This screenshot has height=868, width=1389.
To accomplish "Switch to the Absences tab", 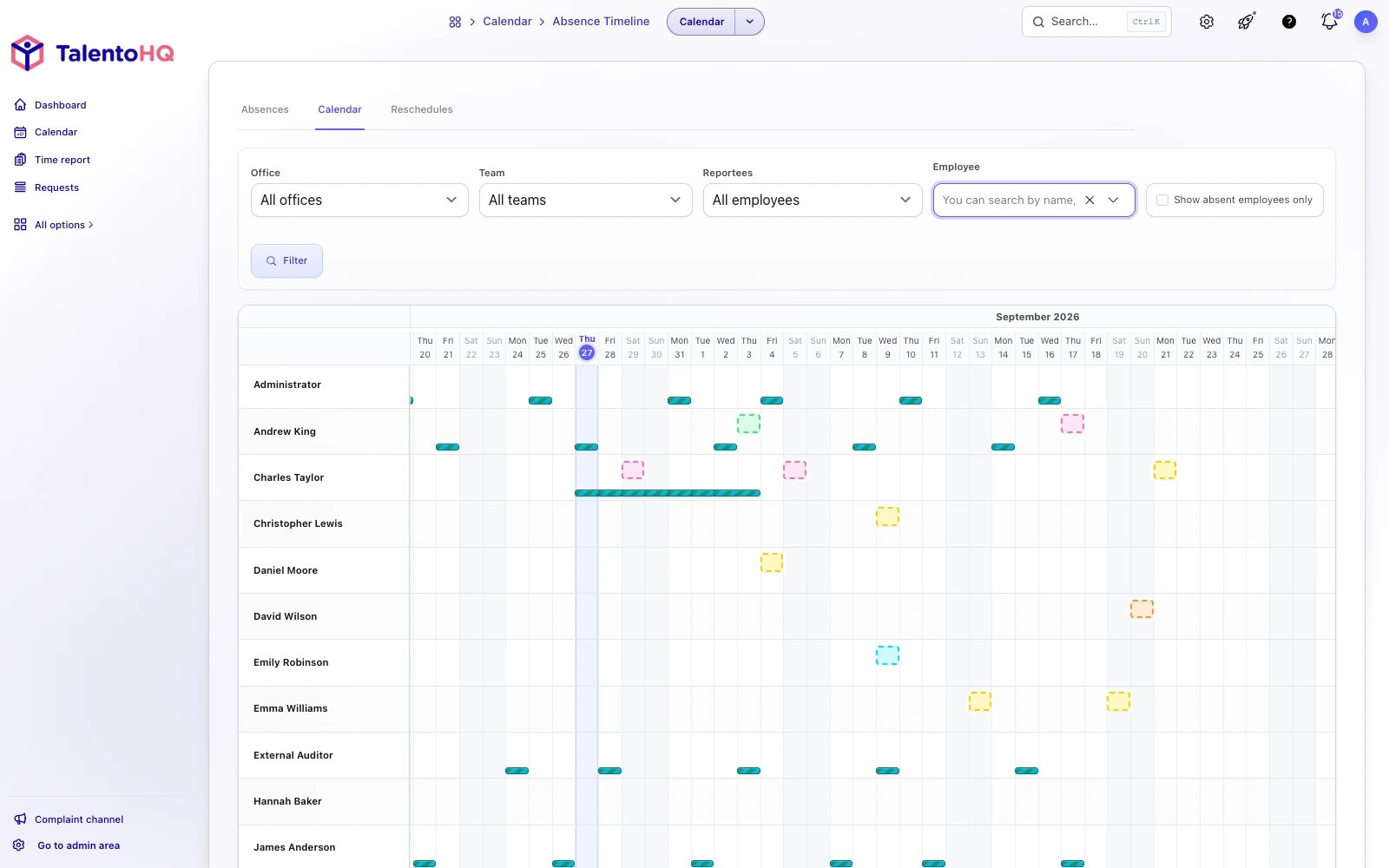I will pyautogui.click(x=265, y=109).
